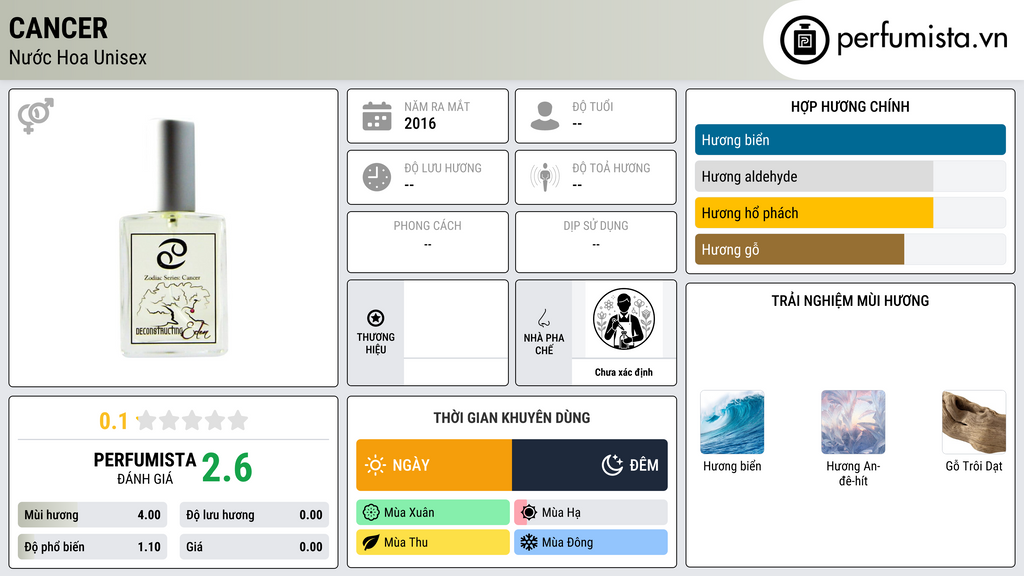Choose the Mùa Xuân season bar

pos(433,513)
